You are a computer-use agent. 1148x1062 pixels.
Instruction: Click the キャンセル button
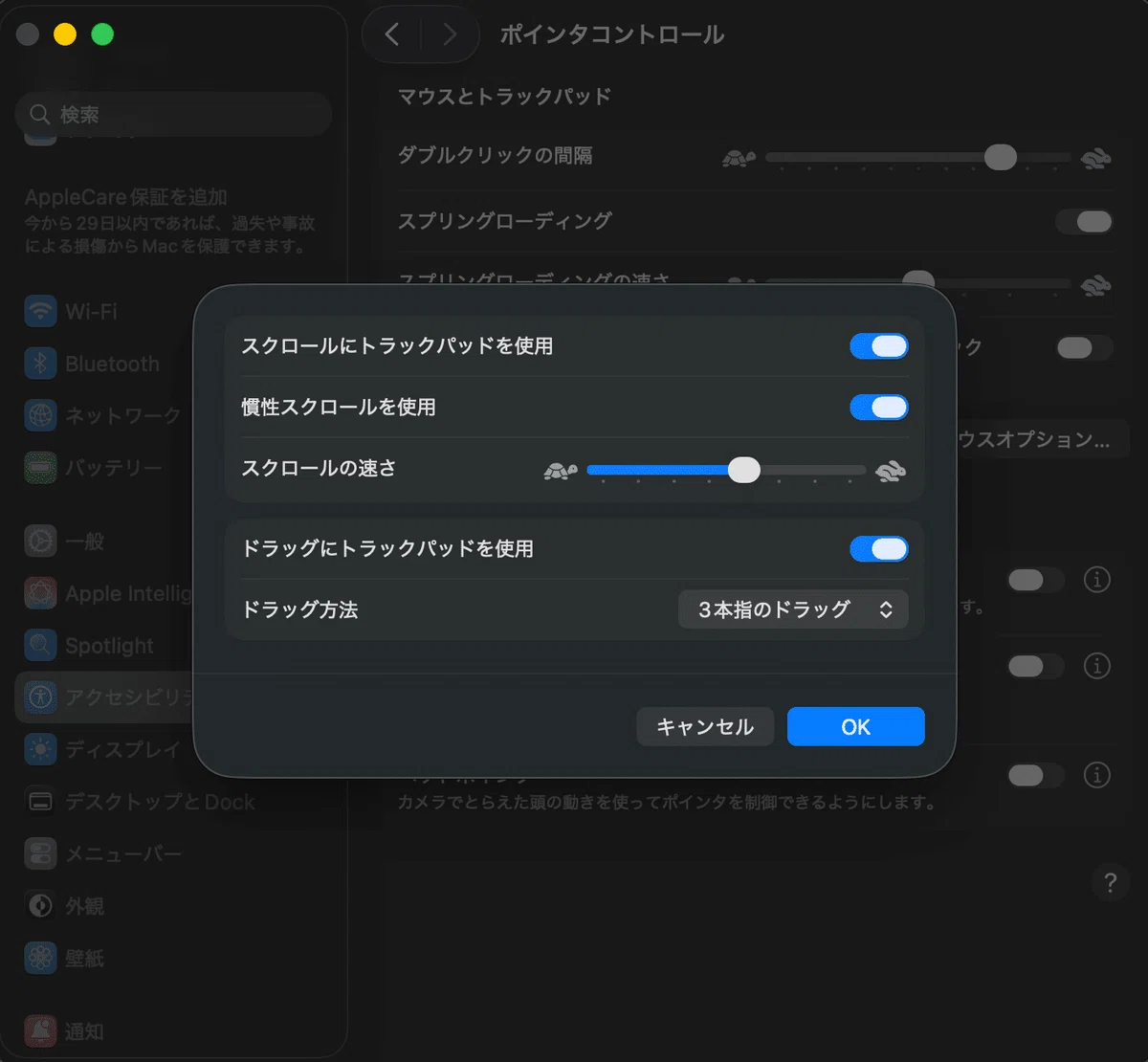point(705,727)
